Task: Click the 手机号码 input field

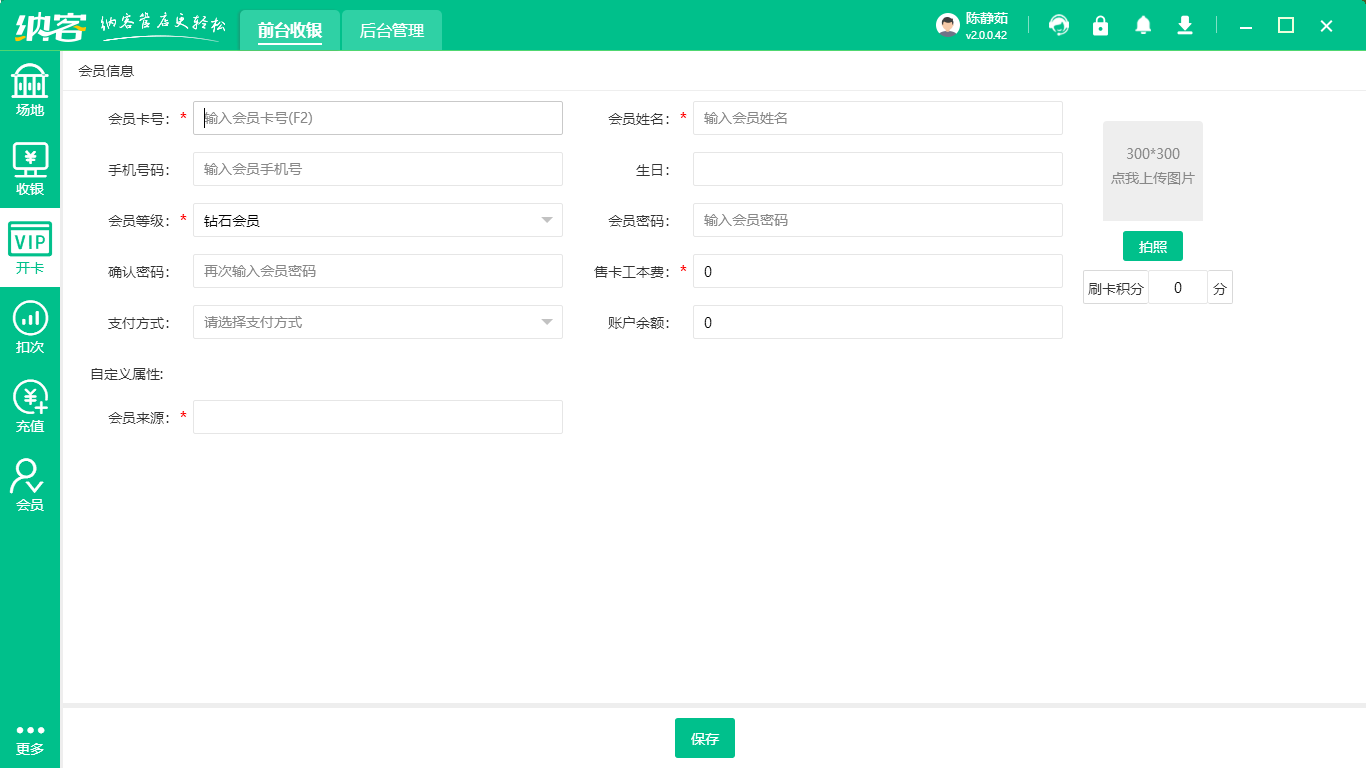Action: click(x=377, y=169)
